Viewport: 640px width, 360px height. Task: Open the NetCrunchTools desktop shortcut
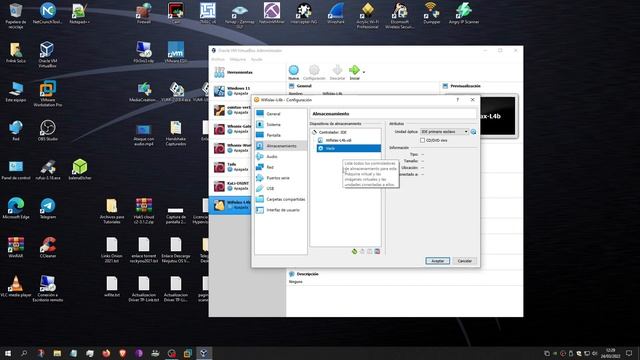[47, 13]
